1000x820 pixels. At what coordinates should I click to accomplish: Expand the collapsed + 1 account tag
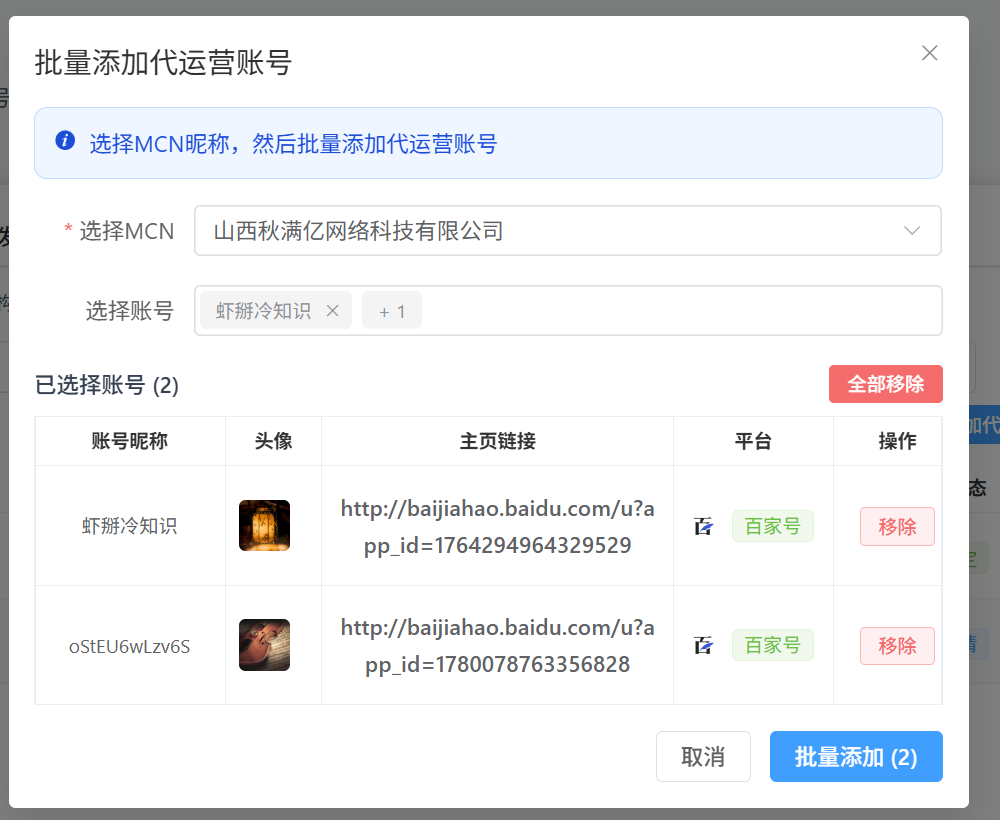pos(392,311)
